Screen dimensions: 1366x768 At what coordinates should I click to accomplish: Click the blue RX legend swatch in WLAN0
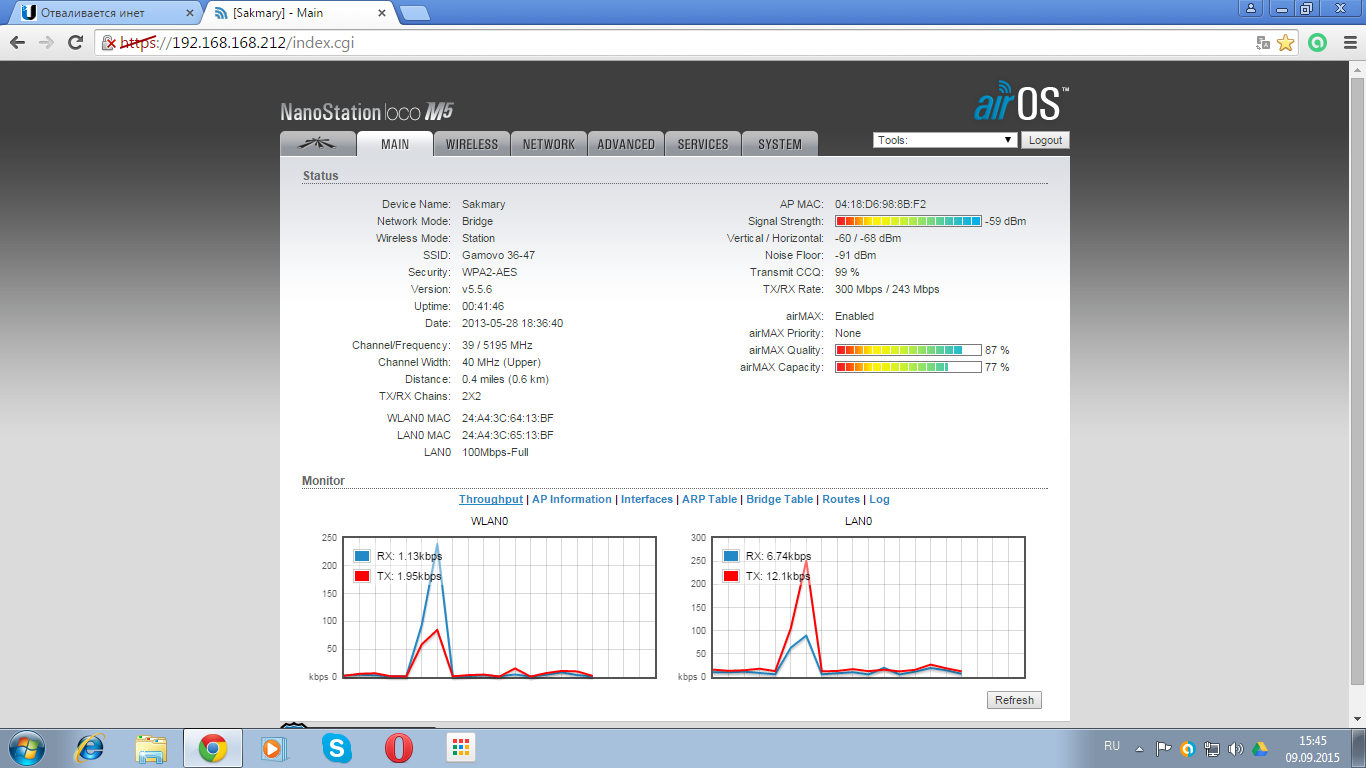pos(362,556)
